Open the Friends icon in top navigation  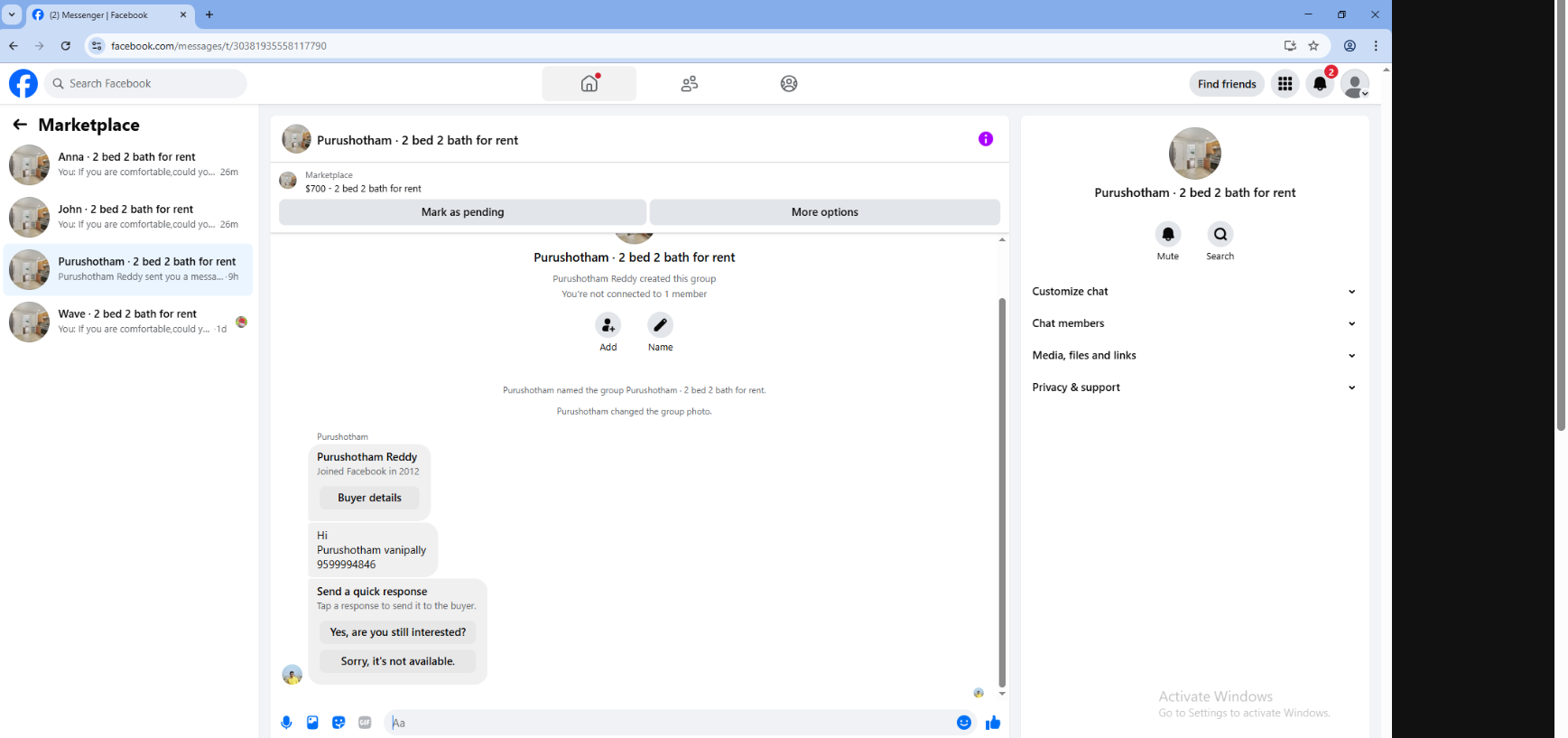tap(690, 83)
